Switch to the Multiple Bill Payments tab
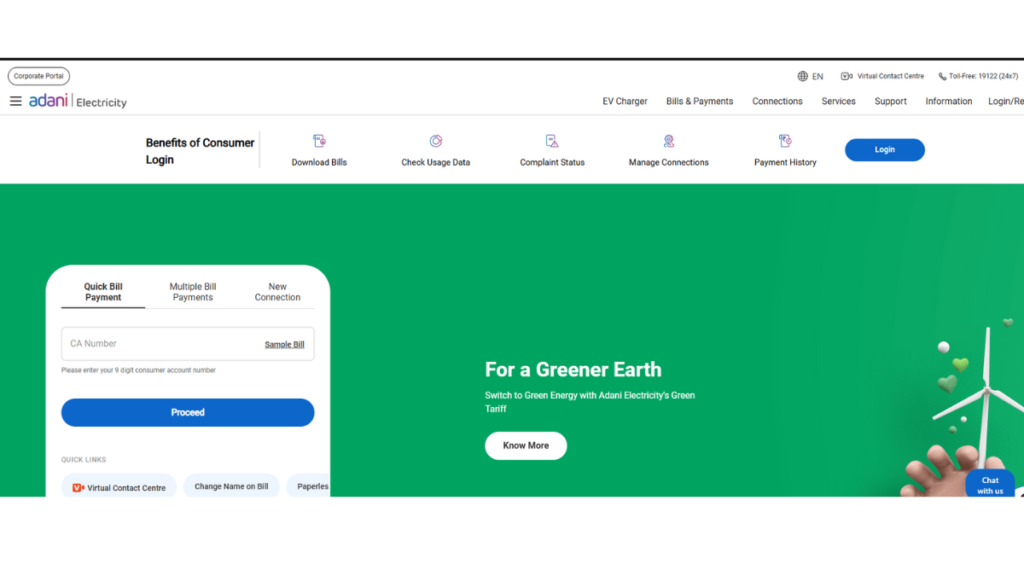The image size is (1024, 576). [193, 291]
